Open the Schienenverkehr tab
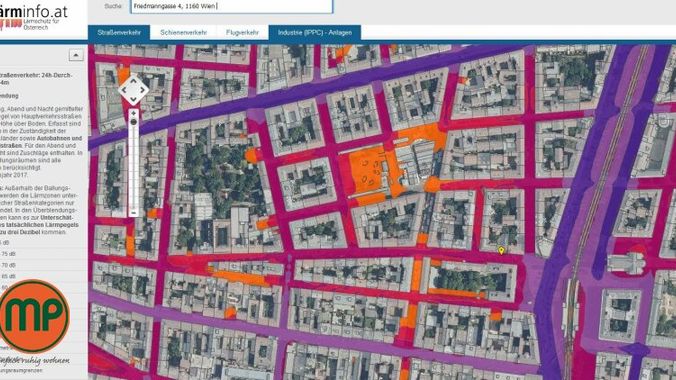676x380 pixels. [184, 32]
